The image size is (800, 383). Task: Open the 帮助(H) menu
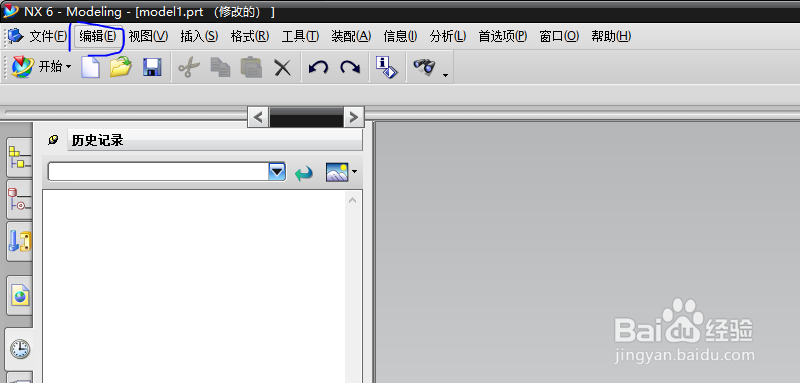pos(611,36)
